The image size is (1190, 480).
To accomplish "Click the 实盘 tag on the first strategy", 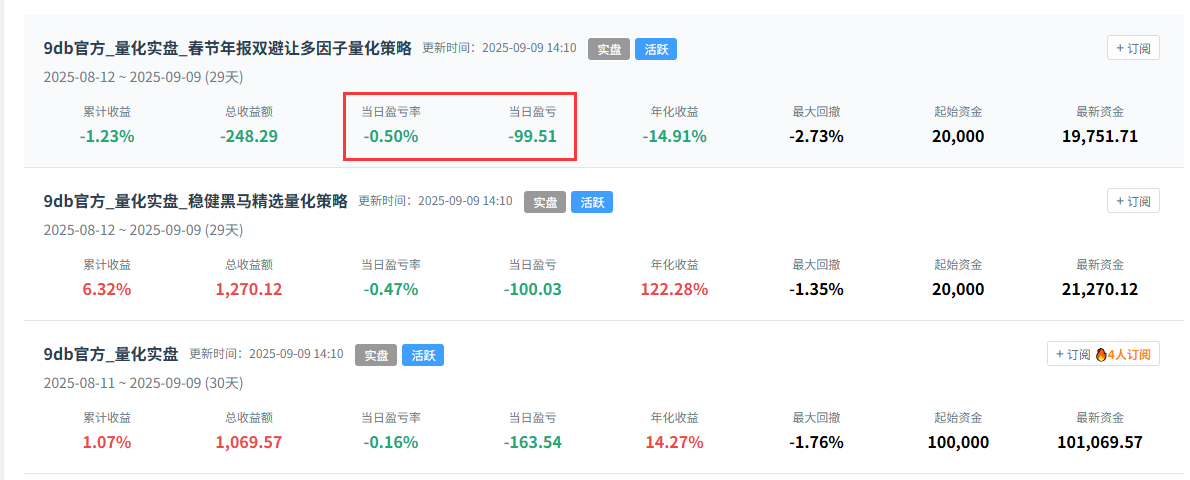I will [x=608, y=49].
